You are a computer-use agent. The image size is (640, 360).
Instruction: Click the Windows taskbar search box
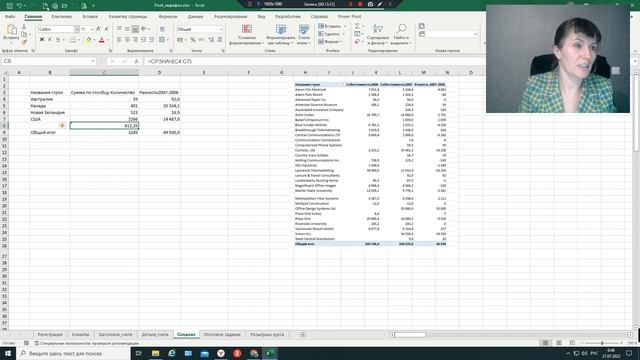[x=73, y=353]
